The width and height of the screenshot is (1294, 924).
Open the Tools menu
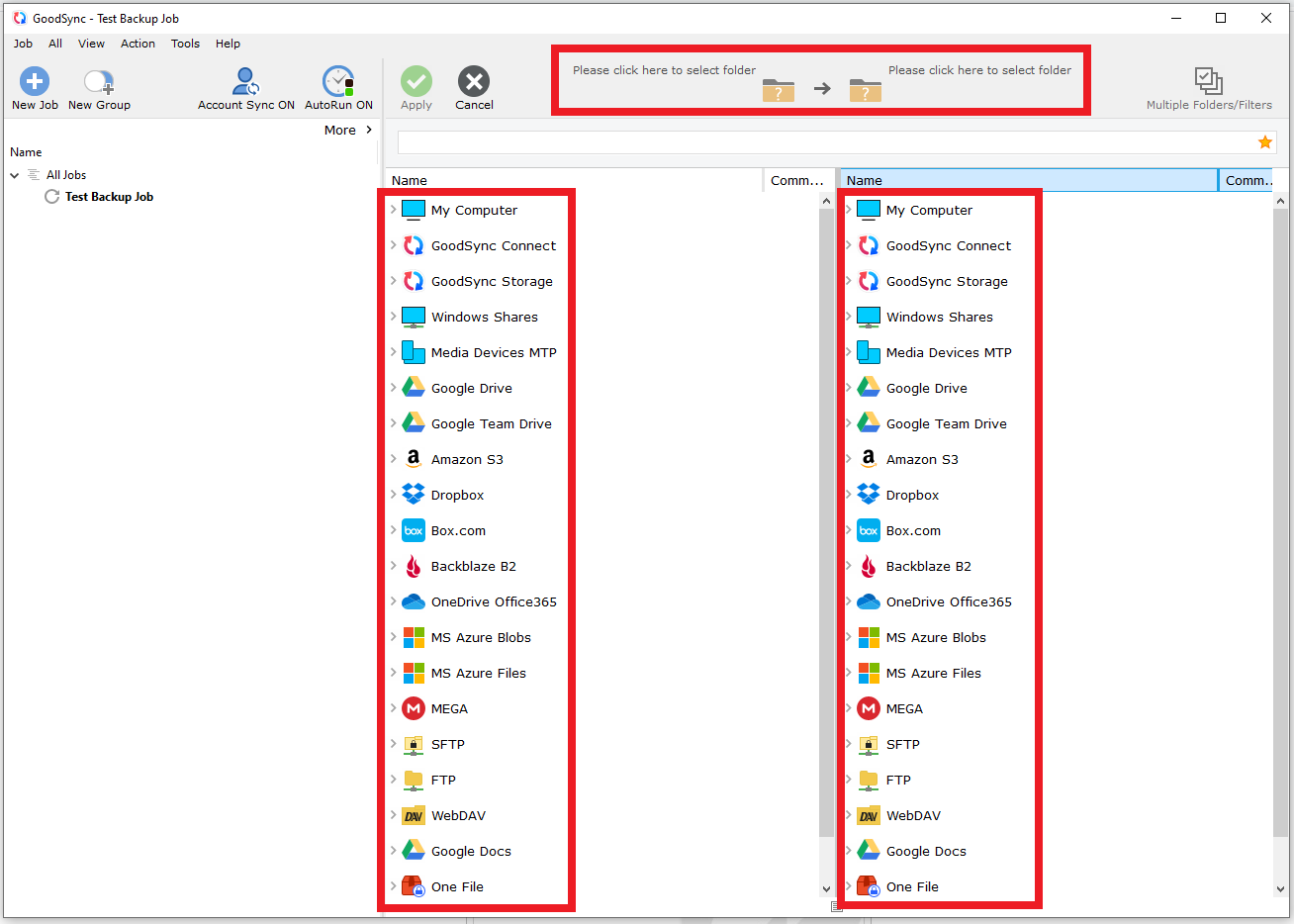185,44
